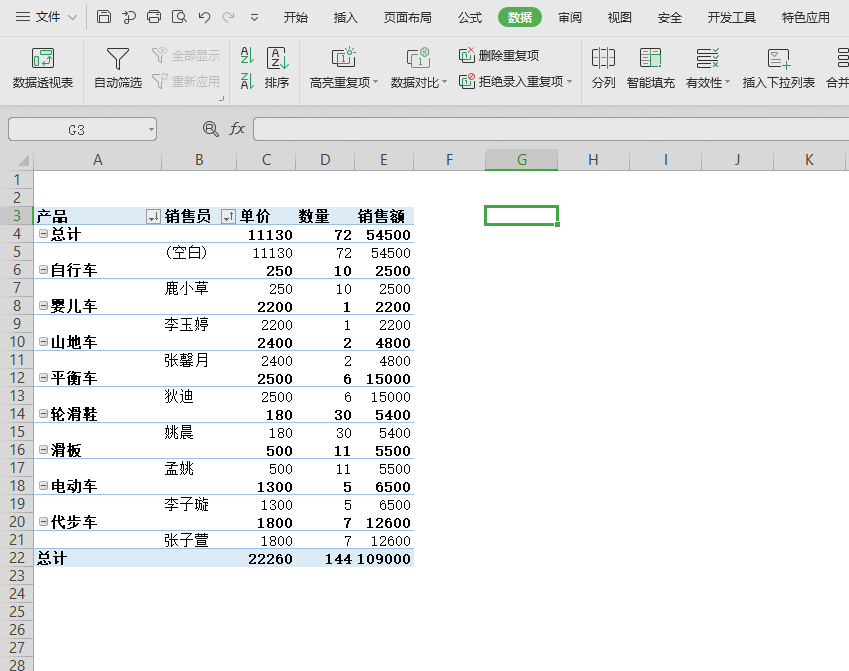Select the cell containing 鹿小草
Screen dimensions: 849x671
pyautogui.click(x=199, y=288)
